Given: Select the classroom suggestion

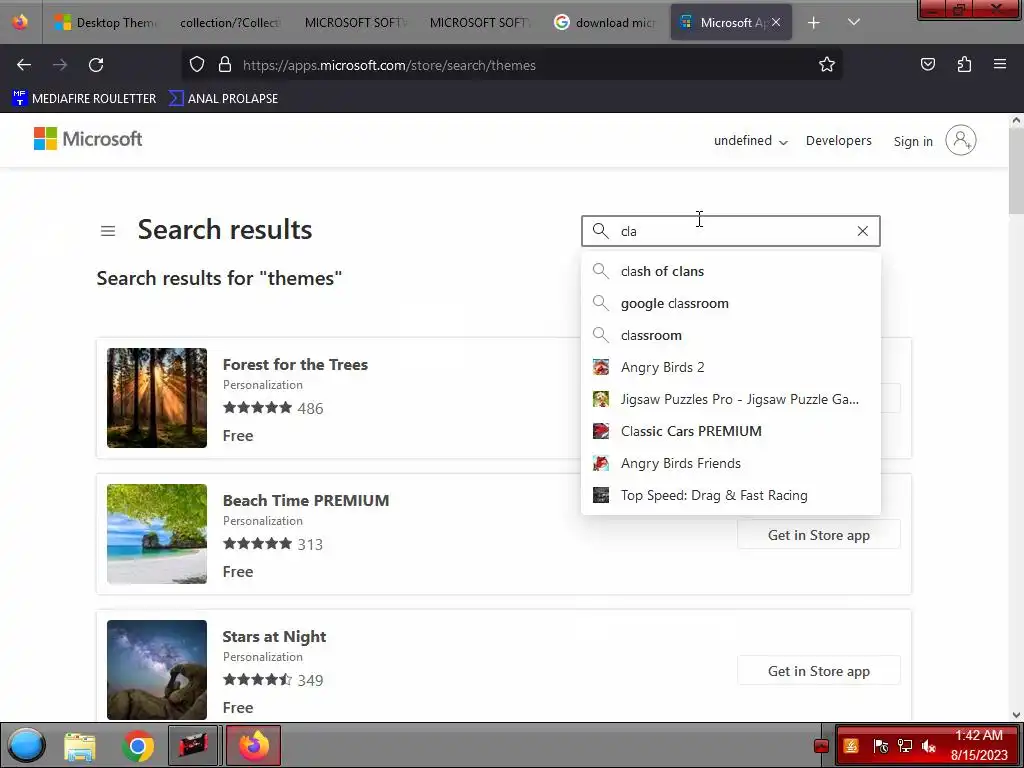Looking at the screenshot, I should pos(731,335).
